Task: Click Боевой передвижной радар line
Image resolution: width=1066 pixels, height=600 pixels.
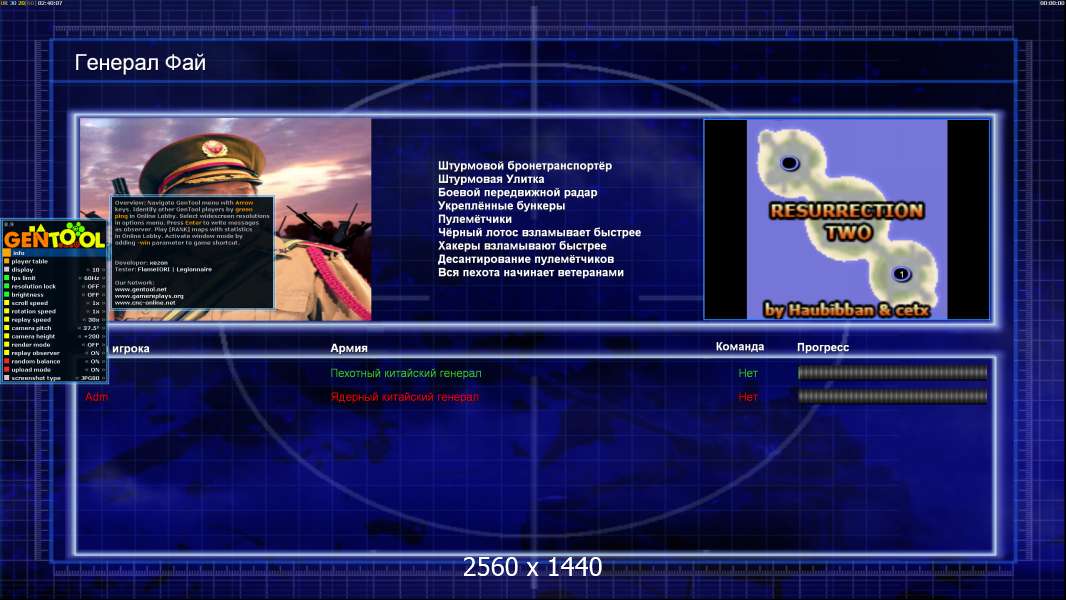Action: pos(517,192)
